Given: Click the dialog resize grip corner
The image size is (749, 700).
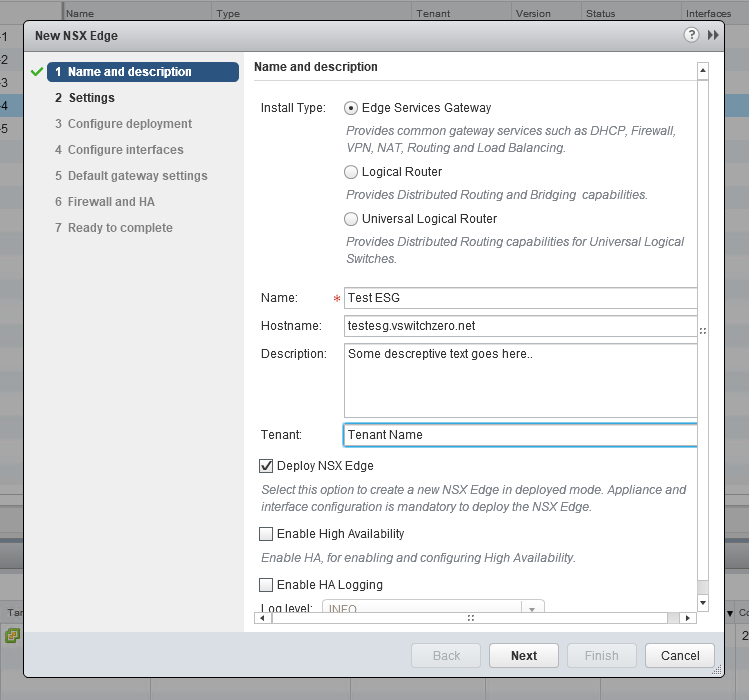Looking at the screenshot, I should [x=717, y=670].
